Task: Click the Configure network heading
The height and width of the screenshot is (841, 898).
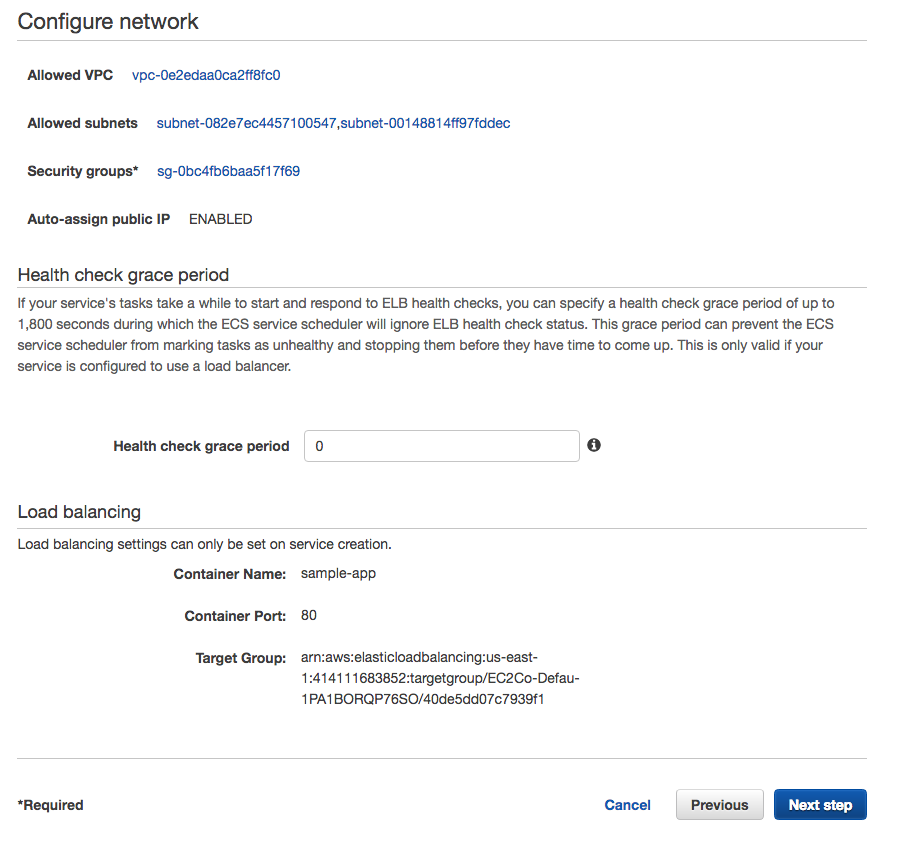Action: [x=108, y=21]
